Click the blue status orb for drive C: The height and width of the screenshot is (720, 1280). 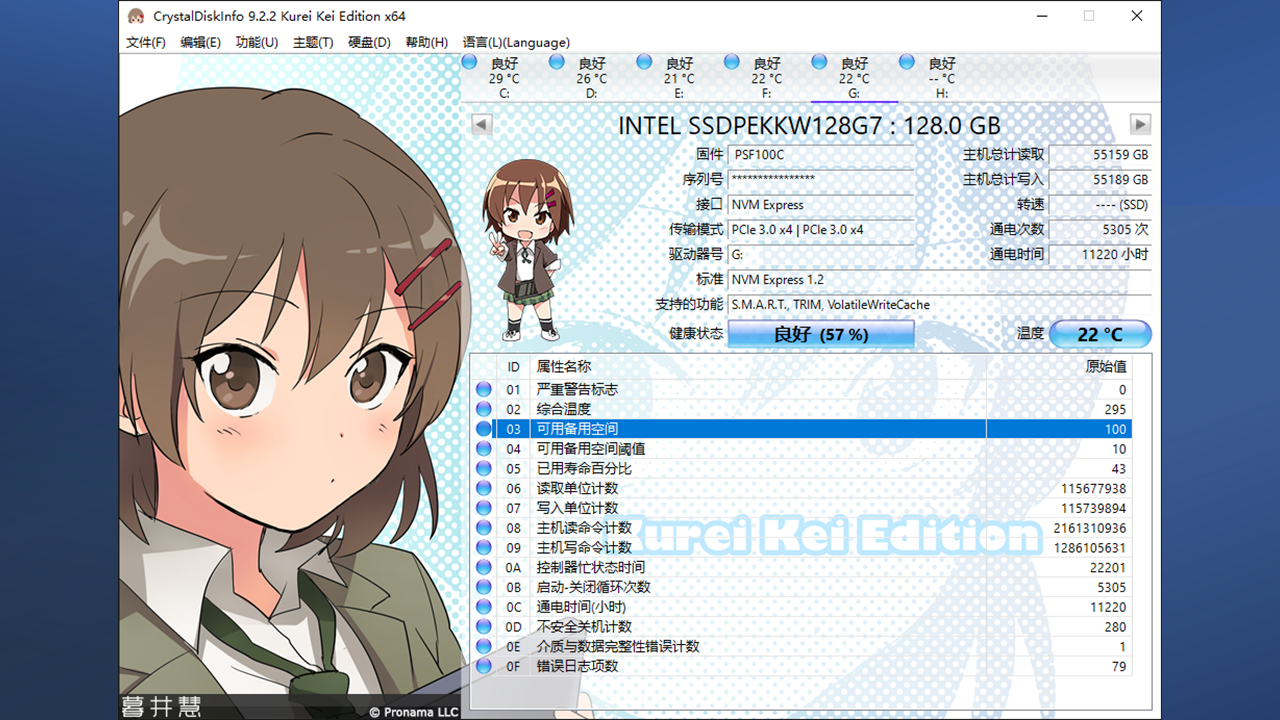[x=470, y=62]
